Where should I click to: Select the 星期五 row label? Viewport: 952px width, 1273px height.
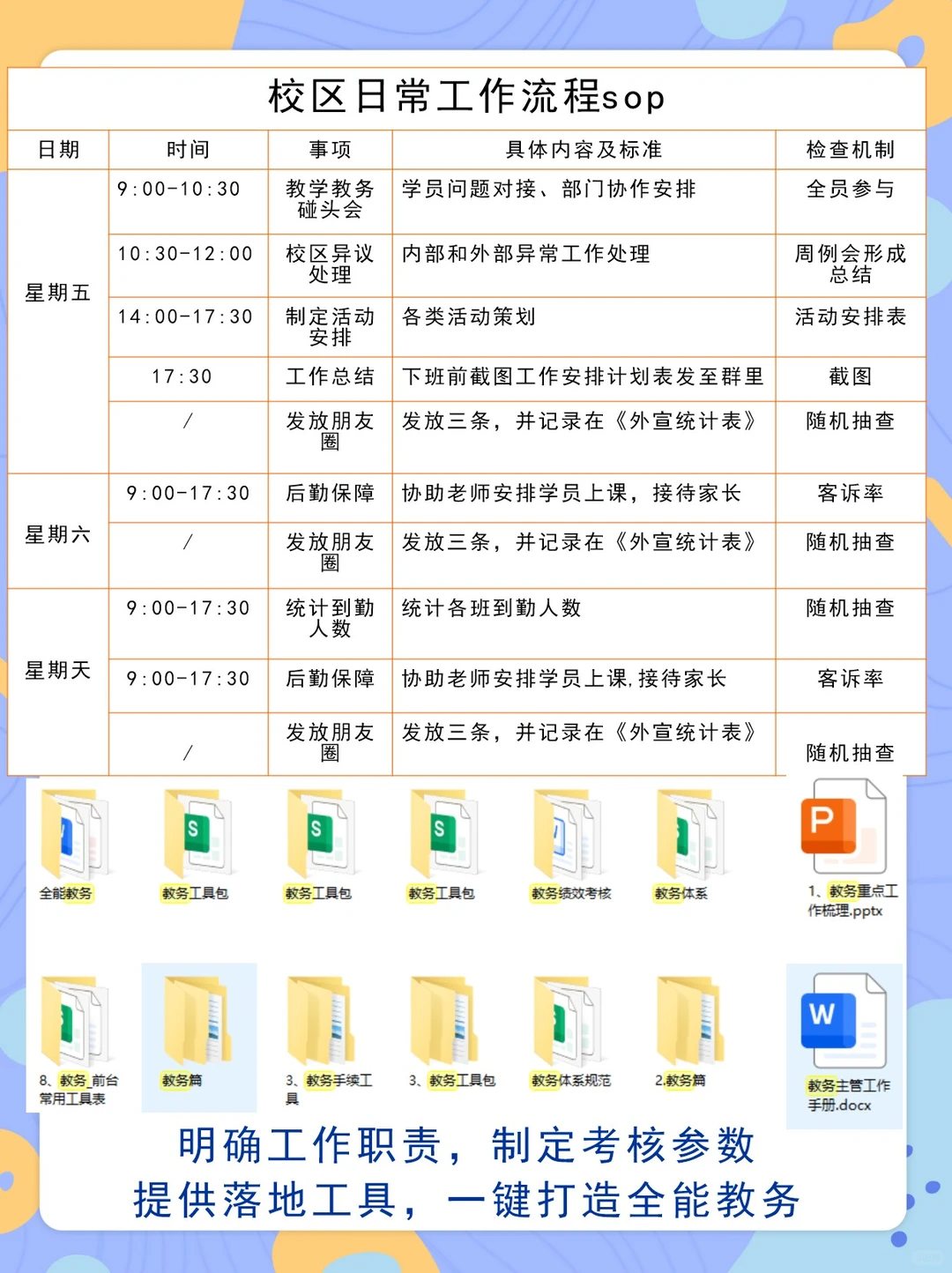[58, 294]
